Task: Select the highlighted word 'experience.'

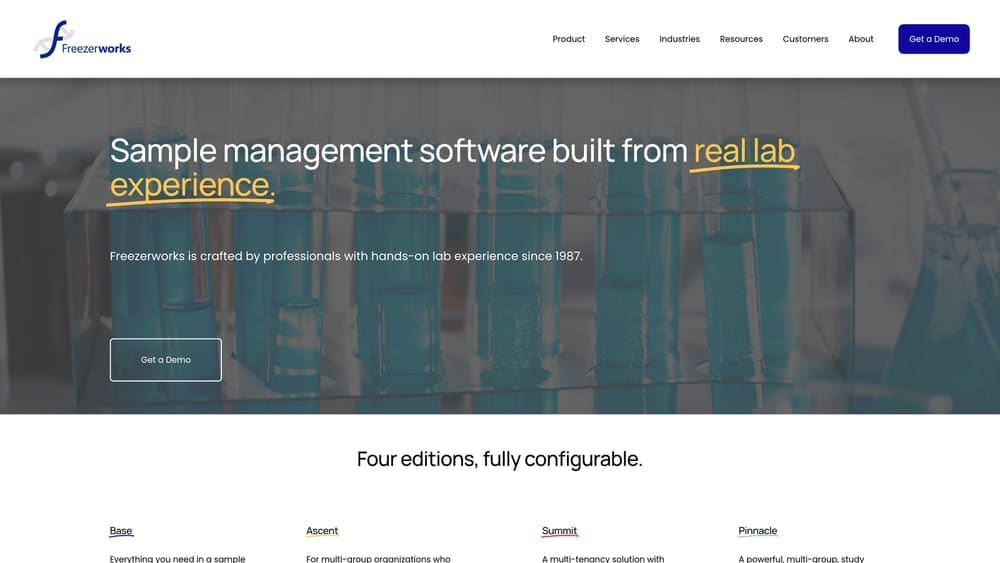Action: (x=193, y=185)
